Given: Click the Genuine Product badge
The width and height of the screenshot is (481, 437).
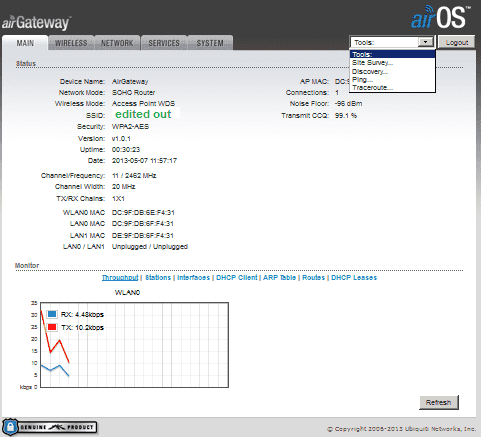Looking at the screenshot, I should point(50,427).
